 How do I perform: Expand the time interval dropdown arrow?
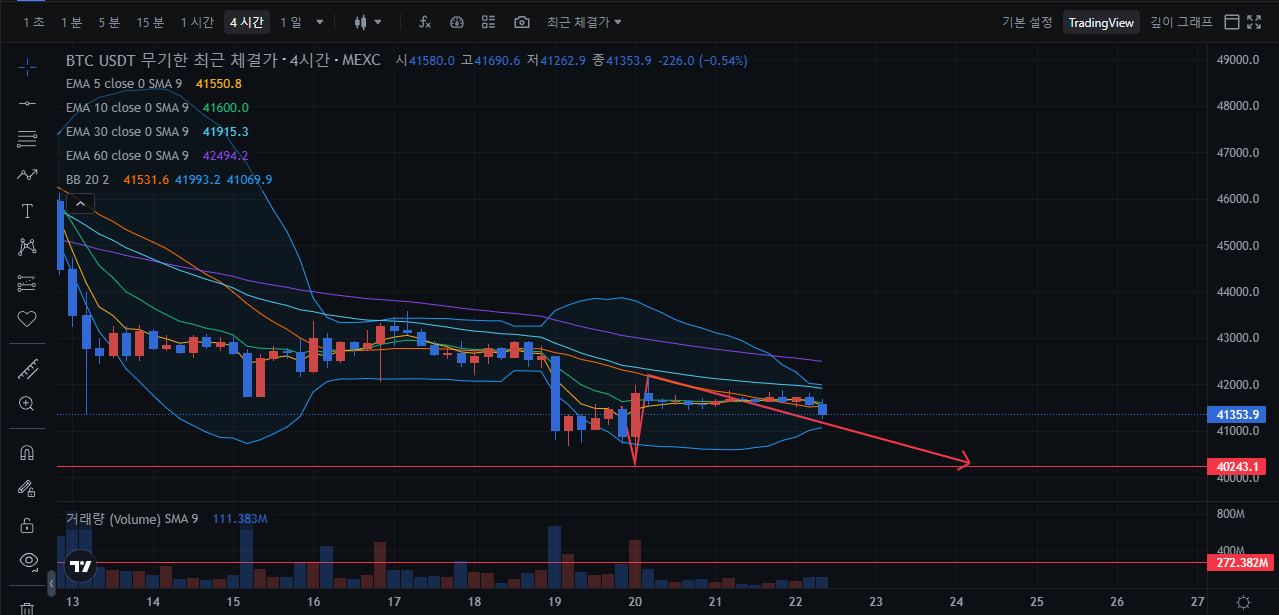[319, 22]
